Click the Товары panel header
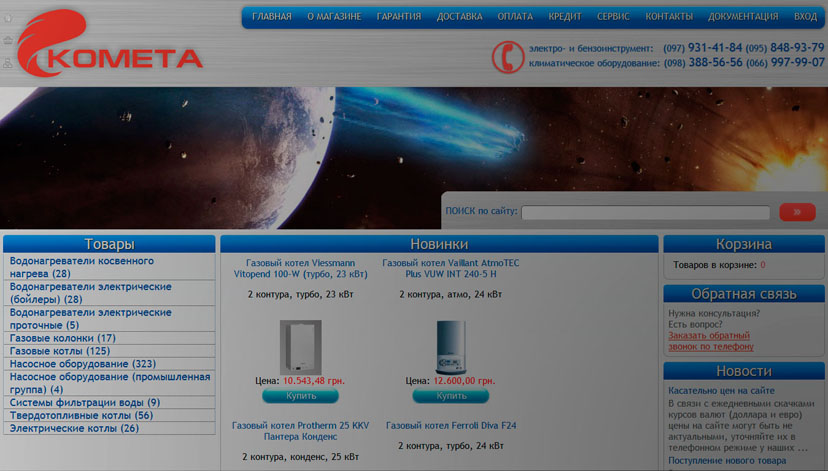Screen dimensions: 828x471 click(109, 244)
